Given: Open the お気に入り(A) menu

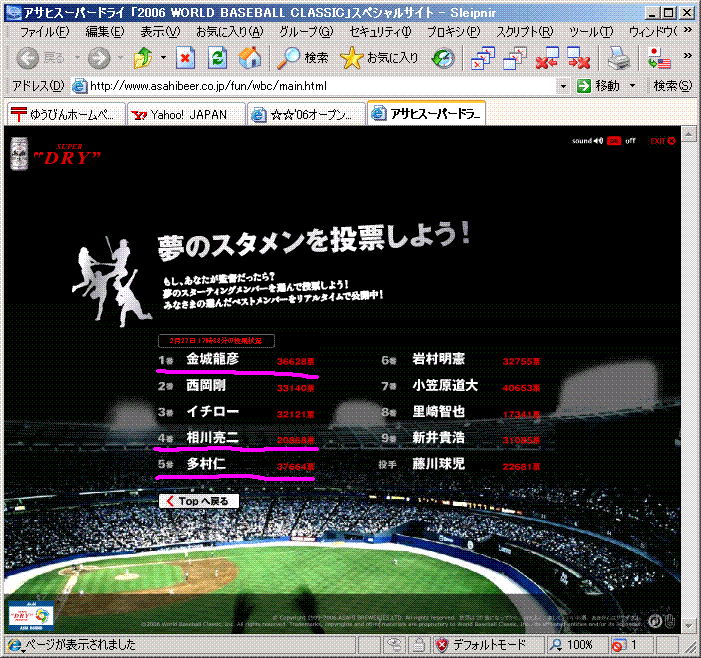Looking at the screenshot, I should (x=230, y=32).
